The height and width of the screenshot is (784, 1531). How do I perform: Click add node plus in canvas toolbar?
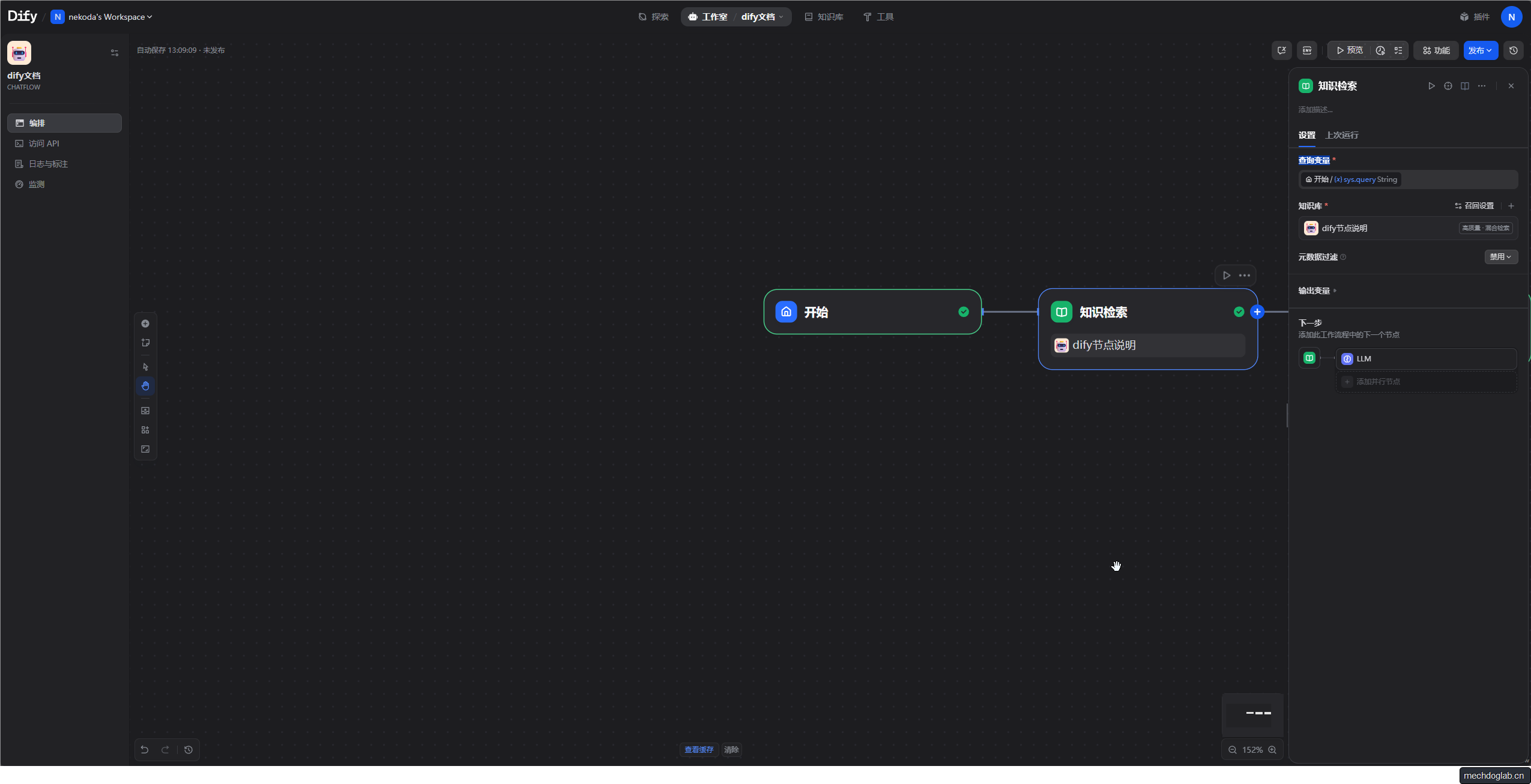(145, 324)
